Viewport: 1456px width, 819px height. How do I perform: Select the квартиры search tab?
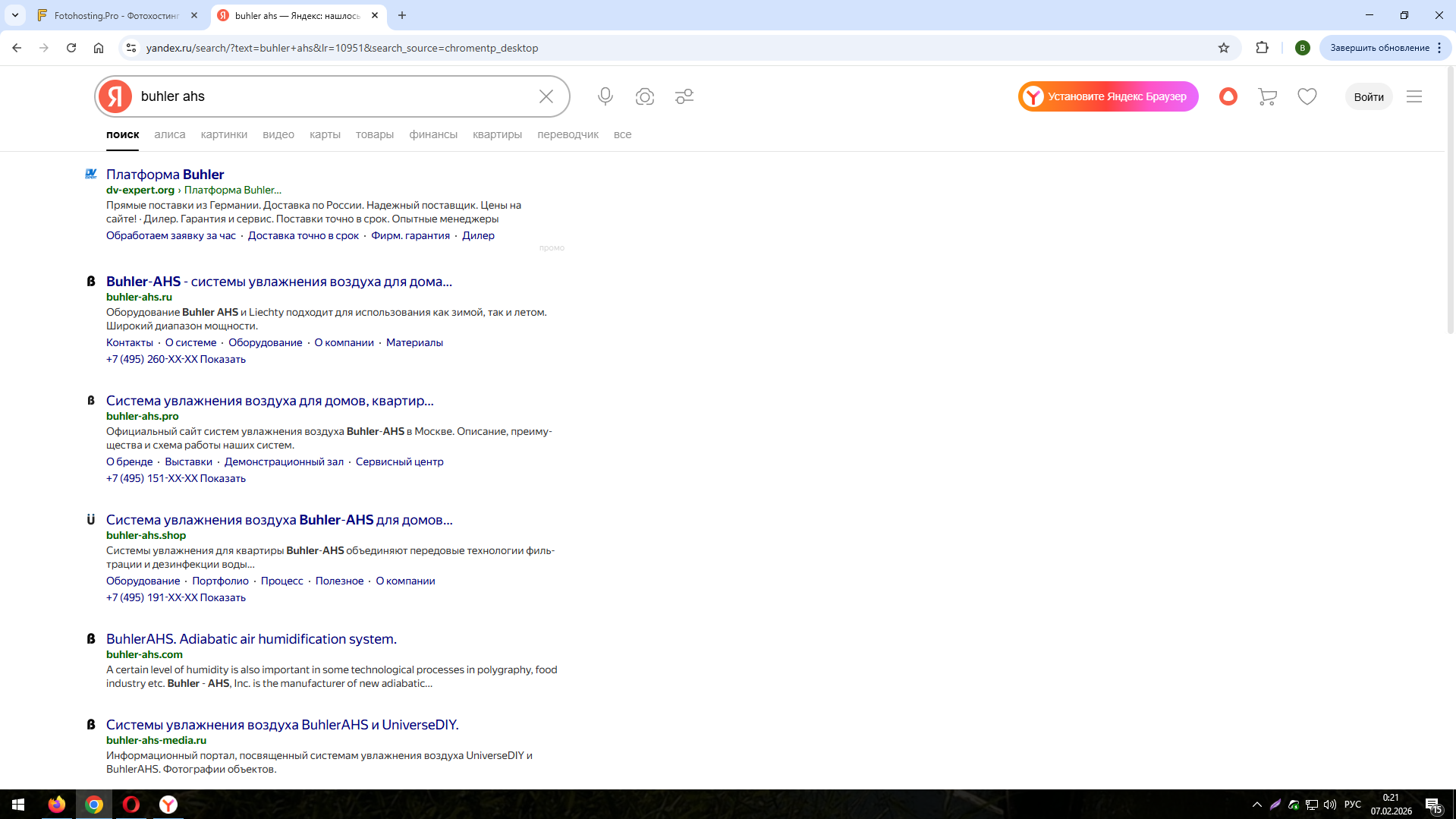498,134
